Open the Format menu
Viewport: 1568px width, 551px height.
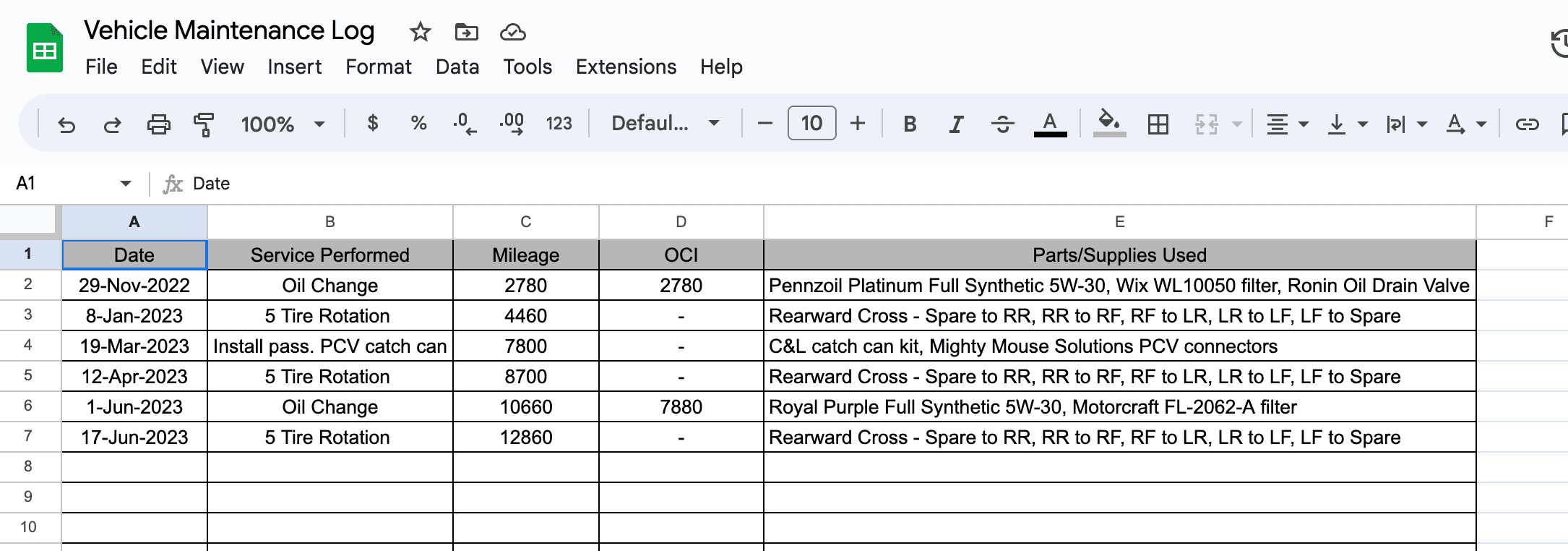click(x=378, y=67)
